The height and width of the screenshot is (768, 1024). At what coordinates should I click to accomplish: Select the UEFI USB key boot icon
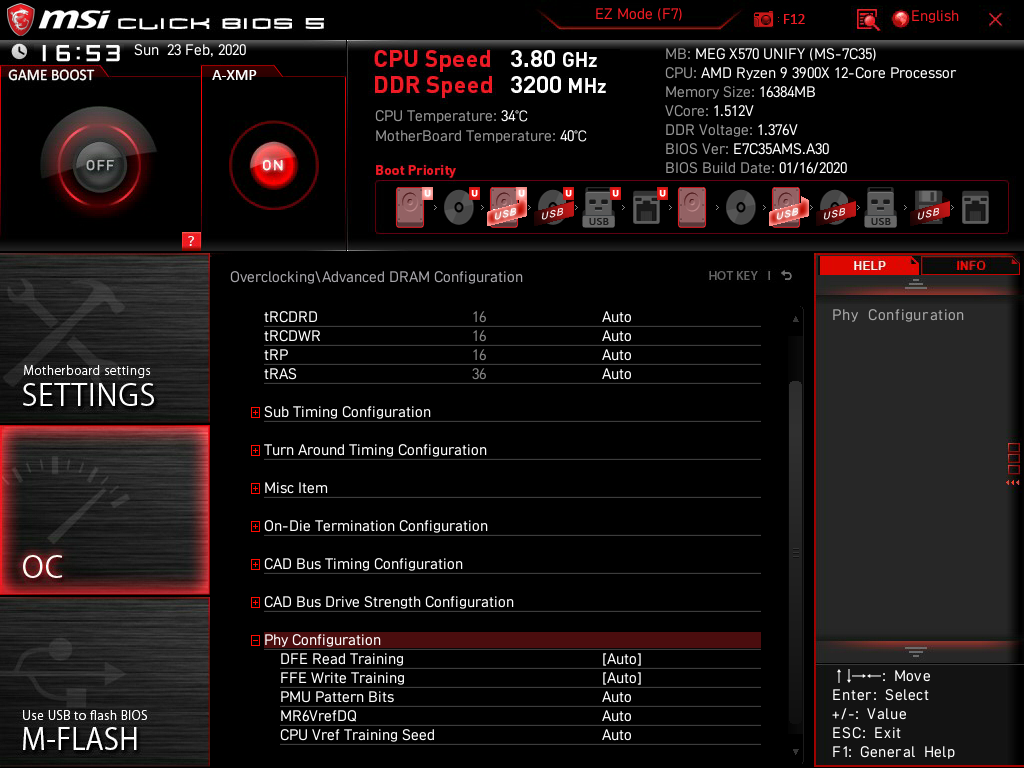pyautogui.click(x=600, y=207)
